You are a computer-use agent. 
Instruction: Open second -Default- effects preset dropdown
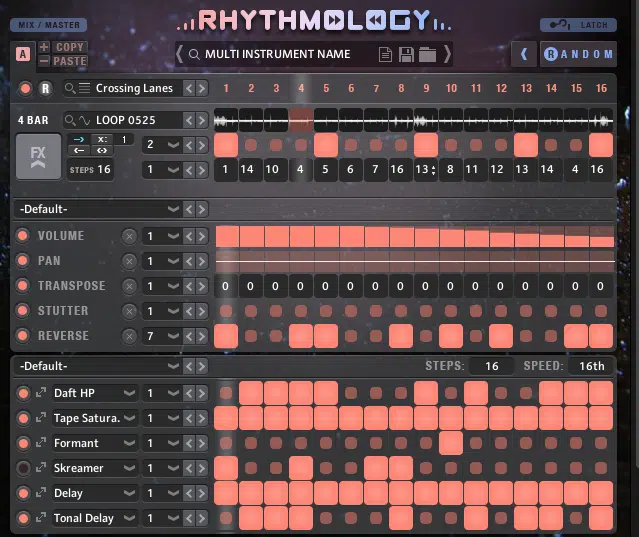point(98,366)
